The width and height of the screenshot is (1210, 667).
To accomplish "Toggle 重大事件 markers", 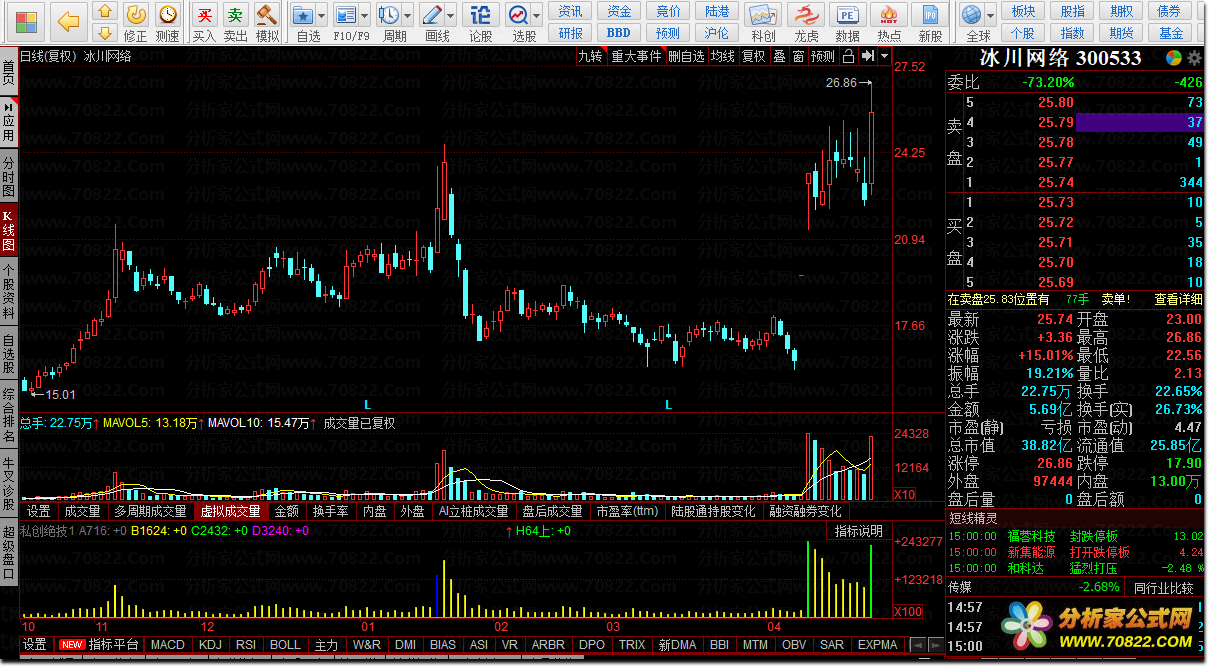I will (637, 56).
